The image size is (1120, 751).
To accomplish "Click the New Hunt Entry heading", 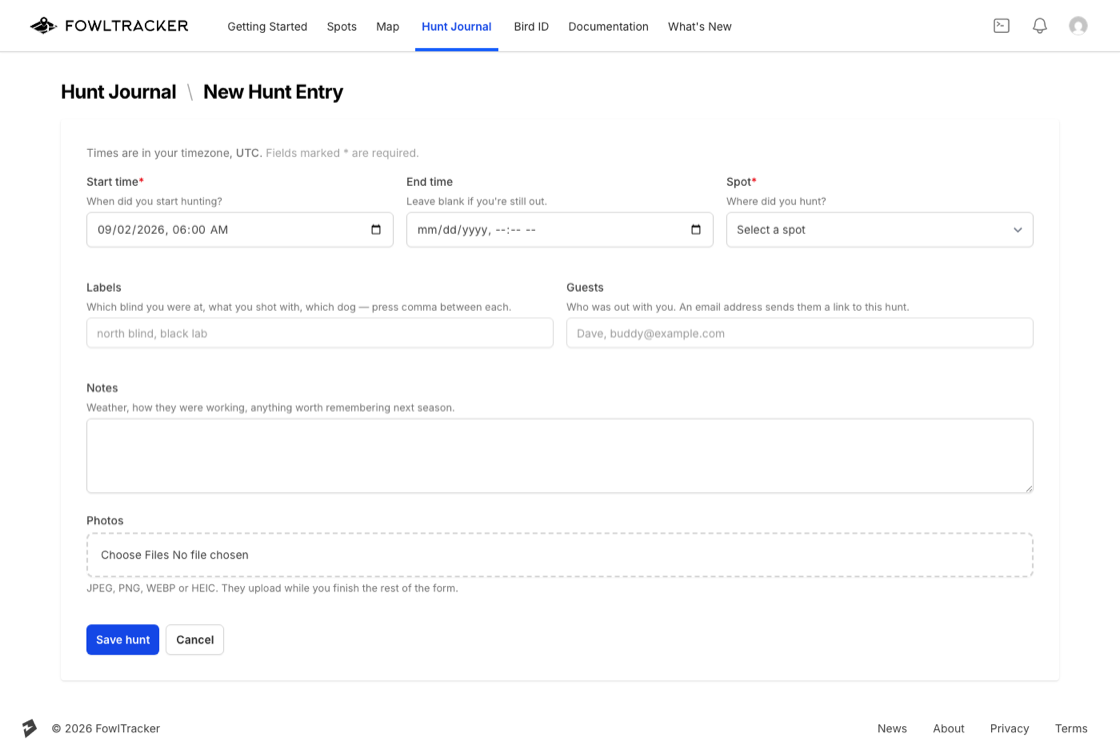I will pyautogui.click(x=273, y=91).
